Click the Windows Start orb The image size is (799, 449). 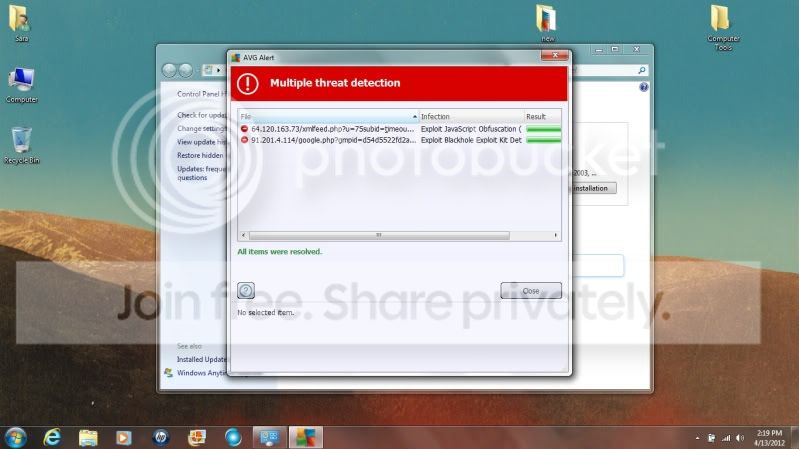click(x=16, y=437)
